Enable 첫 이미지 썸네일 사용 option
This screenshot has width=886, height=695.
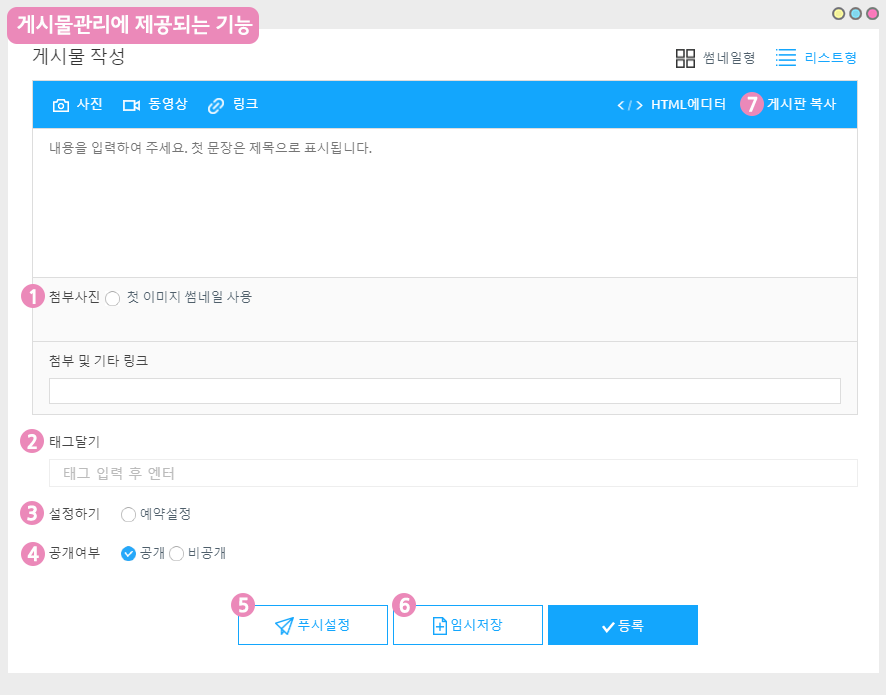[112, 298]
